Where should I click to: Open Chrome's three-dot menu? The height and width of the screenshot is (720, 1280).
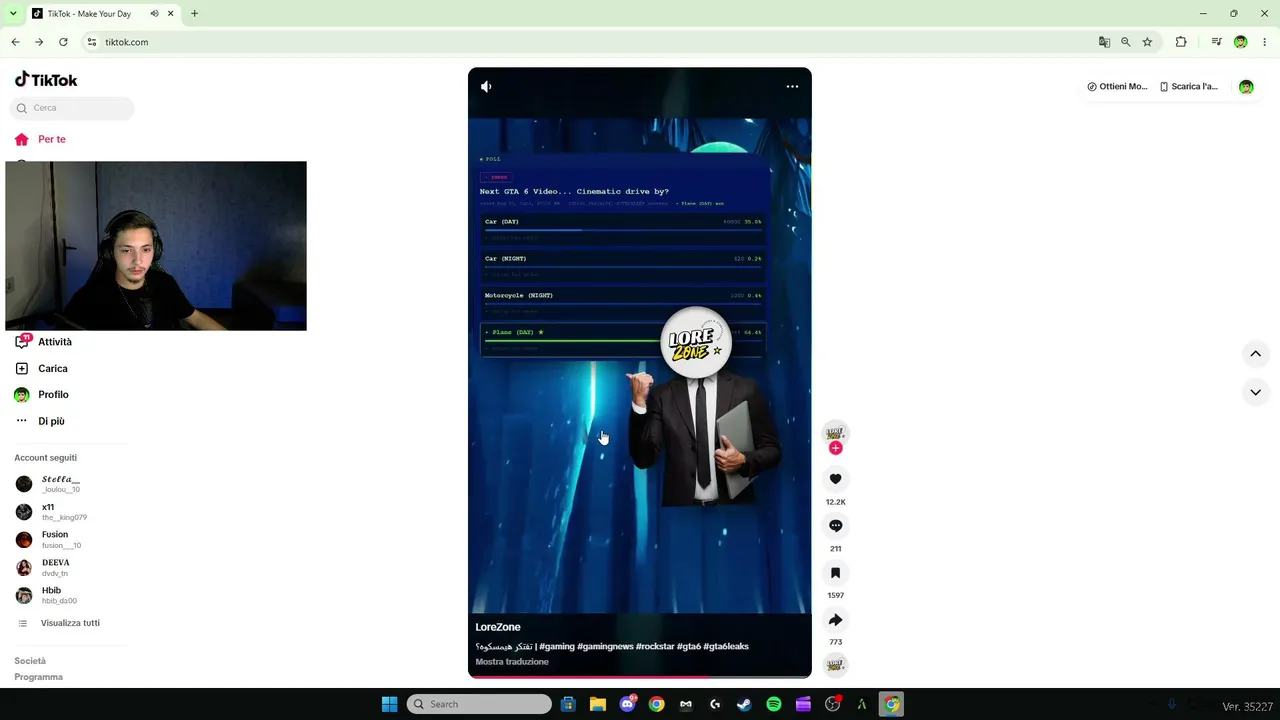pos(1265,42)
